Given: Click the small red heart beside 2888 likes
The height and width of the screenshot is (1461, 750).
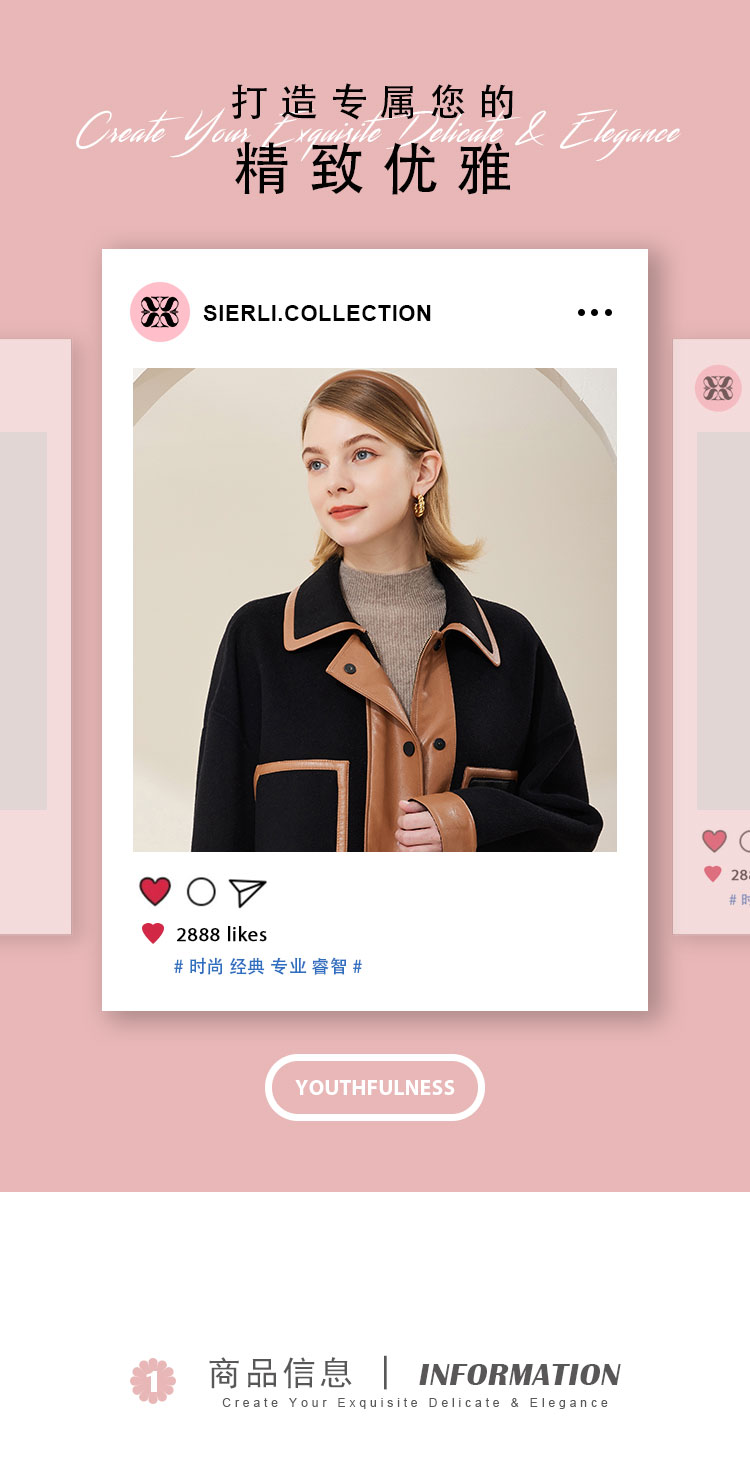Looking at the screenshot, I should coord(153,934).
